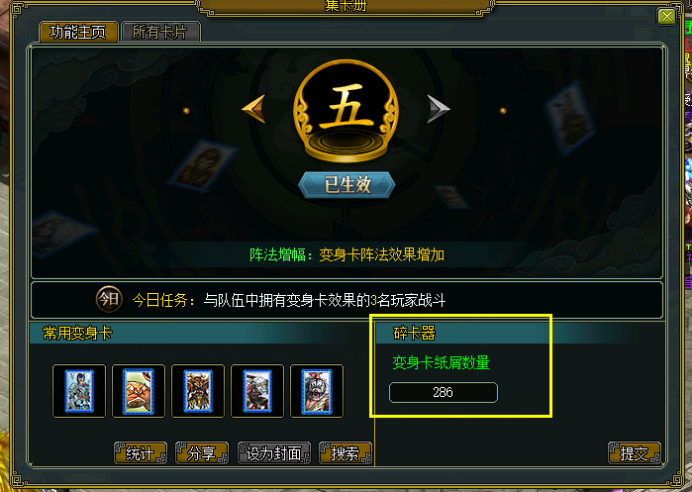Click the silver right arrow beside the 五 emblem
This screenshot has height=492, width=692.
(x=438, y=109)
